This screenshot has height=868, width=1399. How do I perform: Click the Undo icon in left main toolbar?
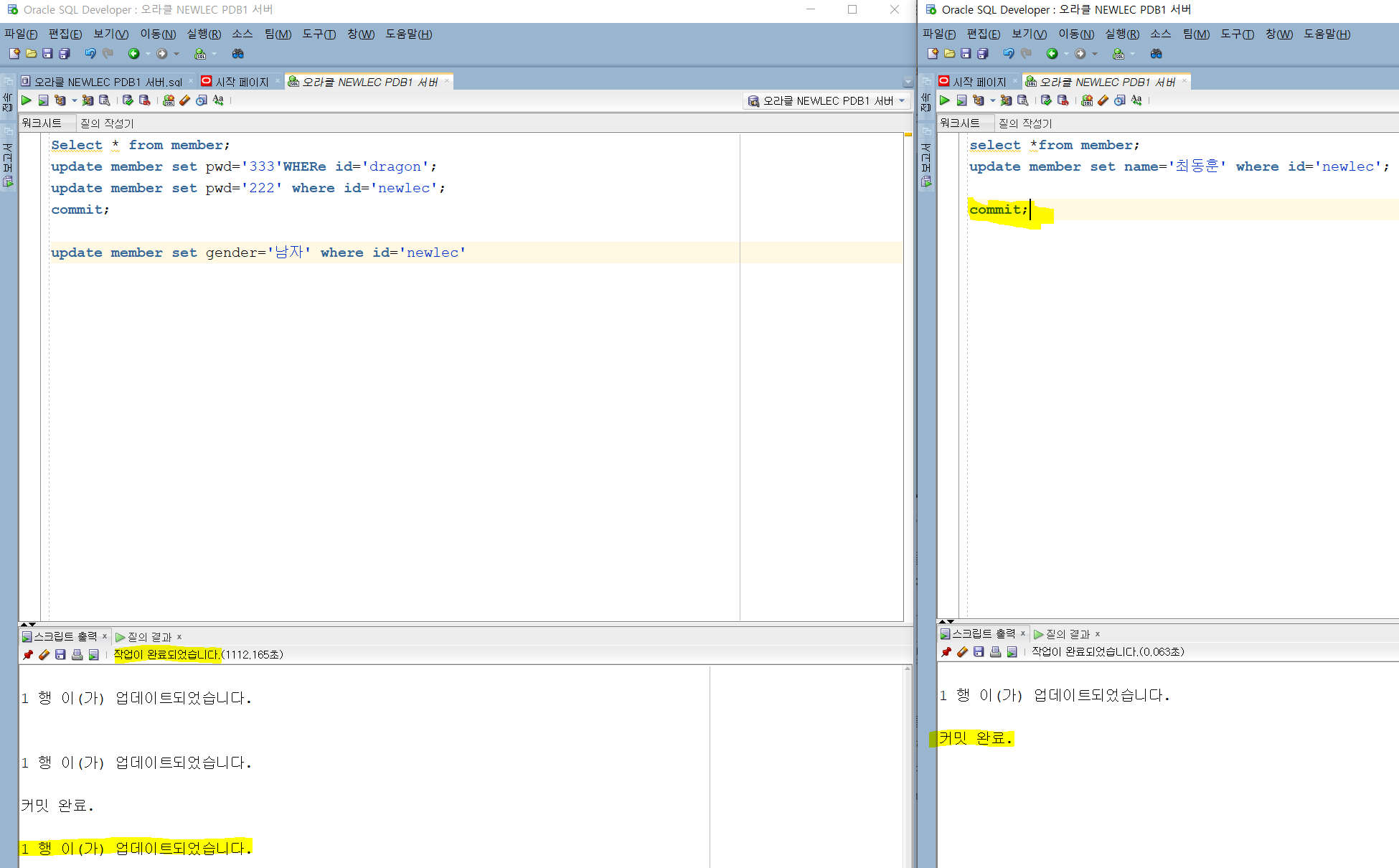(90, 54)
